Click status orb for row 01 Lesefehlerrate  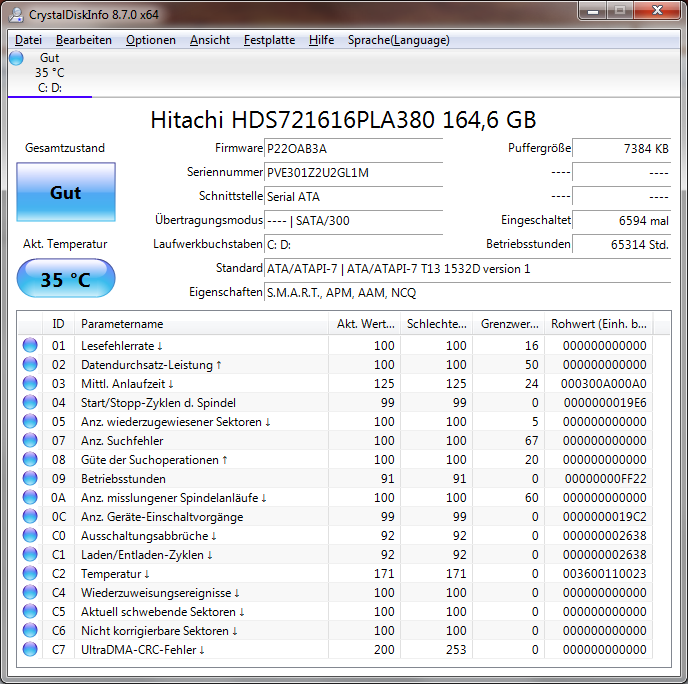coord(30,345)
